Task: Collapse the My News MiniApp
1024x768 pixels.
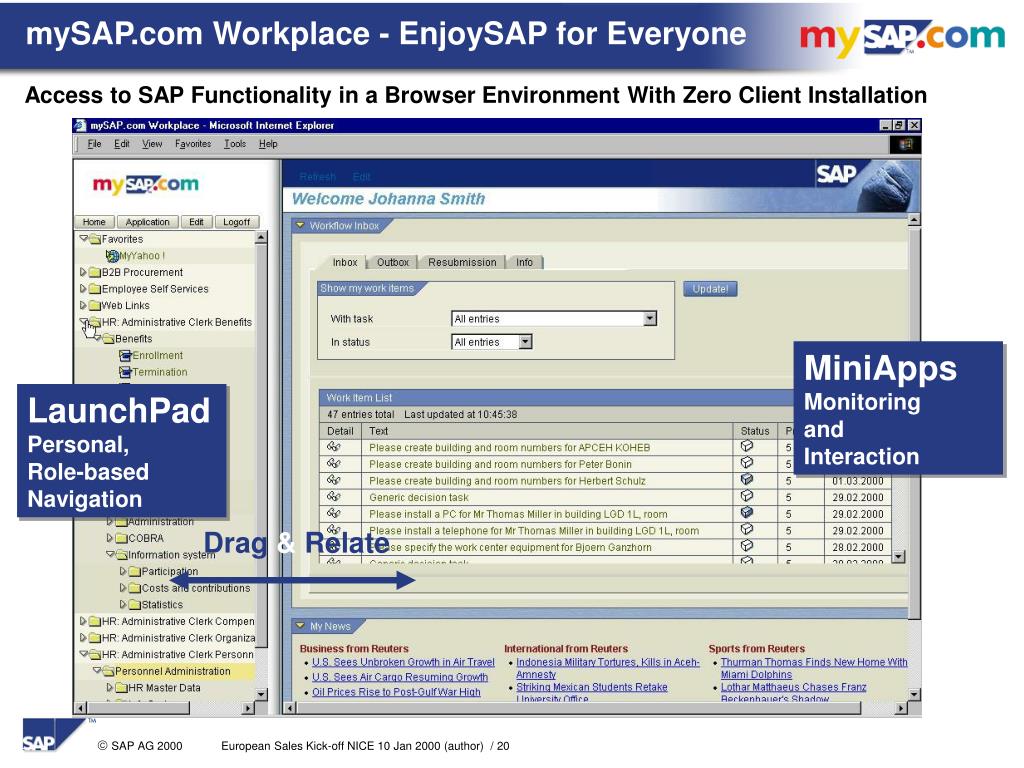Action: click(x=300, y=626)
